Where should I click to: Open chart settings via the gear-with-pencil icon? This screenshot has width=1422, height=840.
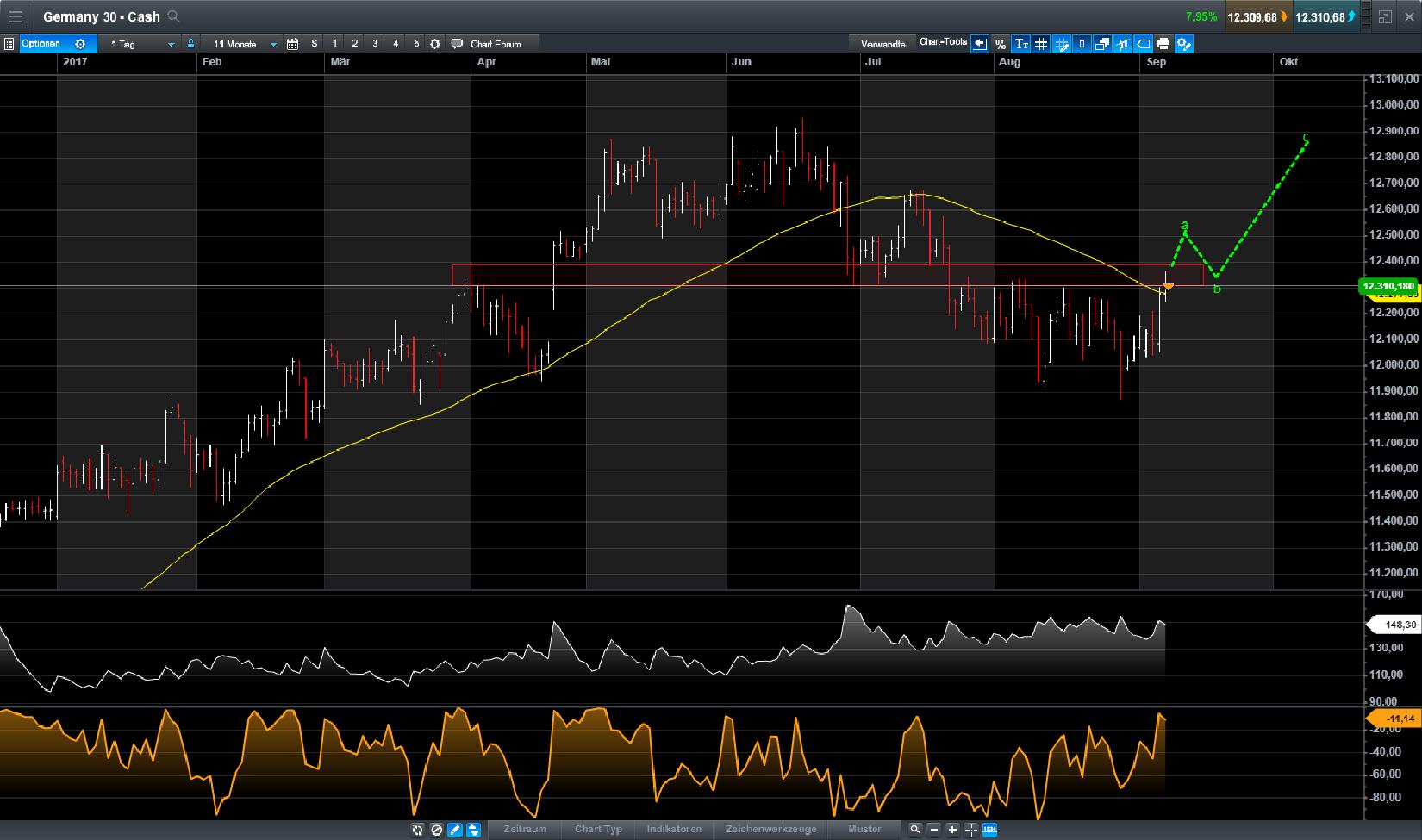click(1184, 44)
